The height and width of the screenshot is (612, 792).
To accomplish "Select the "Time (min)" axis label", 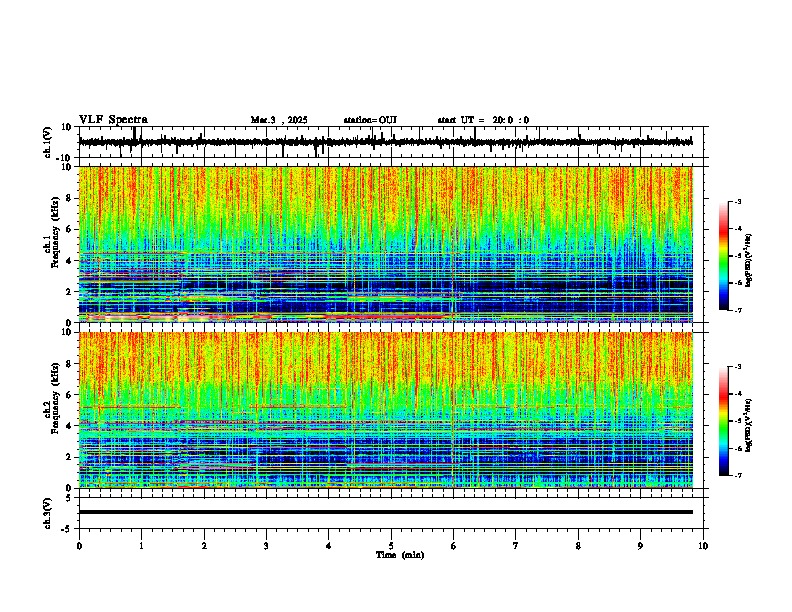I will coord(400,555).
